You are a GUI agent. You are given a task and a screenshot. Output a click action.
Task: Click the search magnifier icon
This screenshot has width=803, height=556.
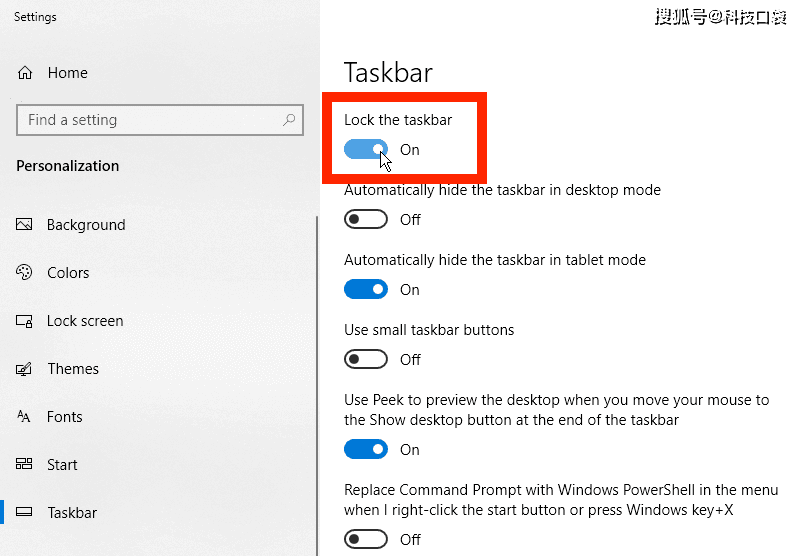289,120
